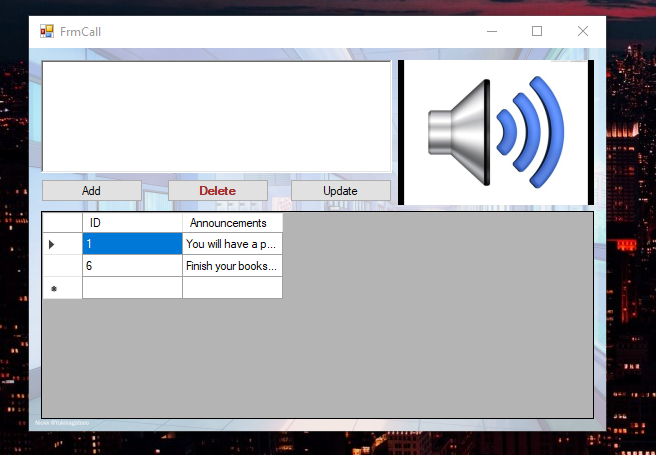Click the Add button
Image resolution: width=656 pixels, height=455 pixels.
(x=92, y=191)
